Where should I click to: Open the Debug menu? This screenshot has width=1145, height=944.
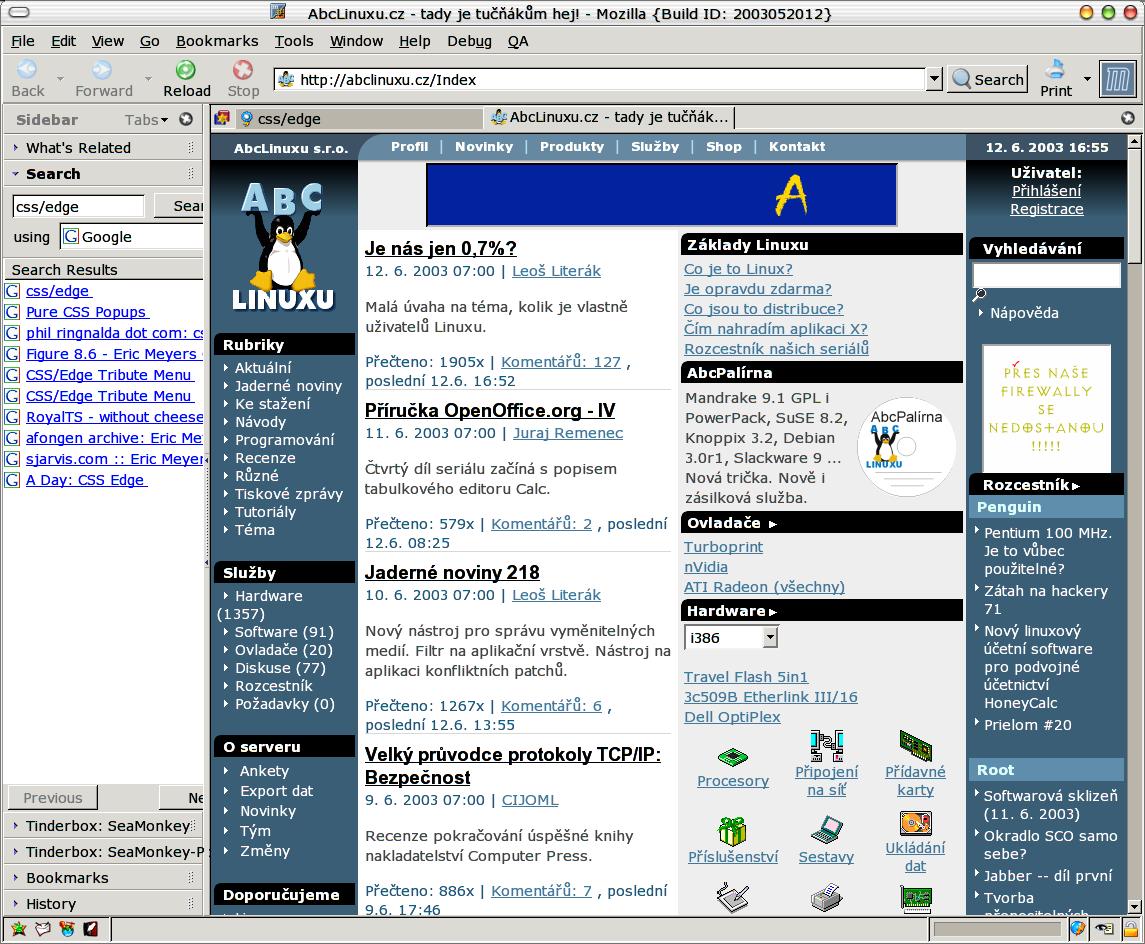click(x=469, y=41)
